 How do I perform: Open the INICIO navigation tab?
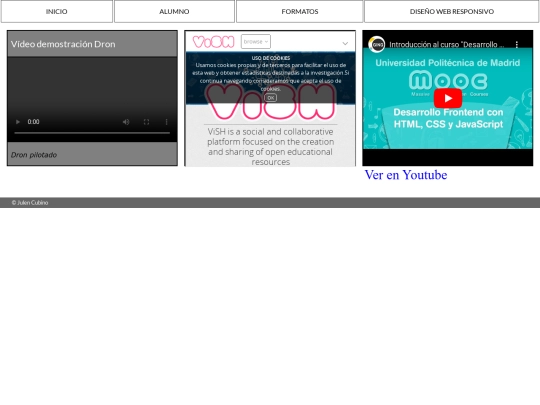tap(57, 11)
